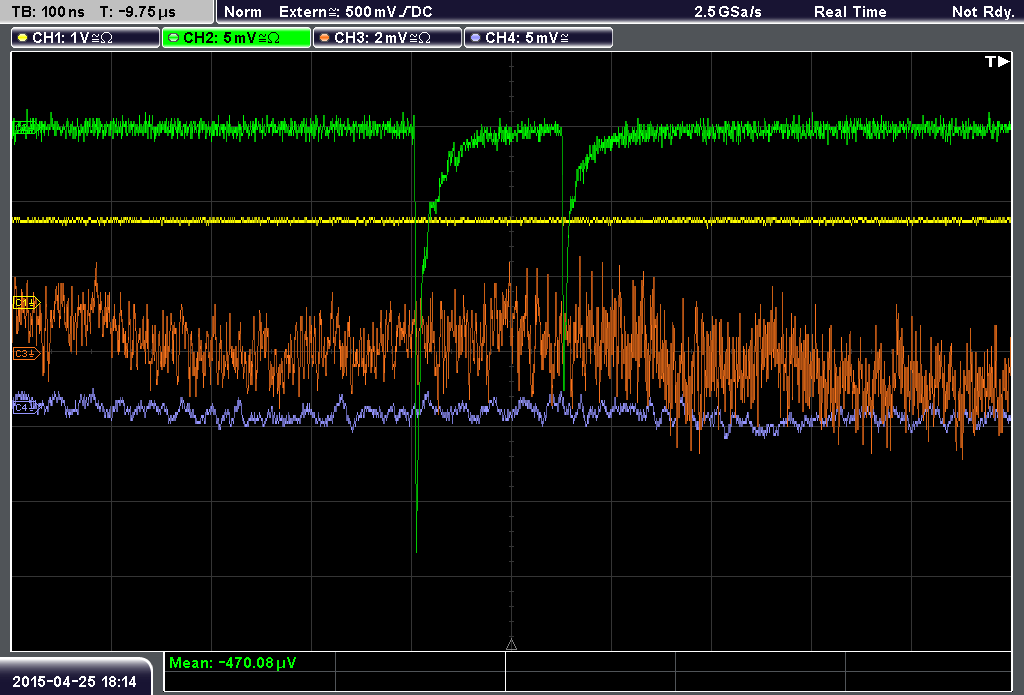Click the TB: 100 ns timebase readout
The width and height of the screenshot is (1024, 695).
(48, 12)
